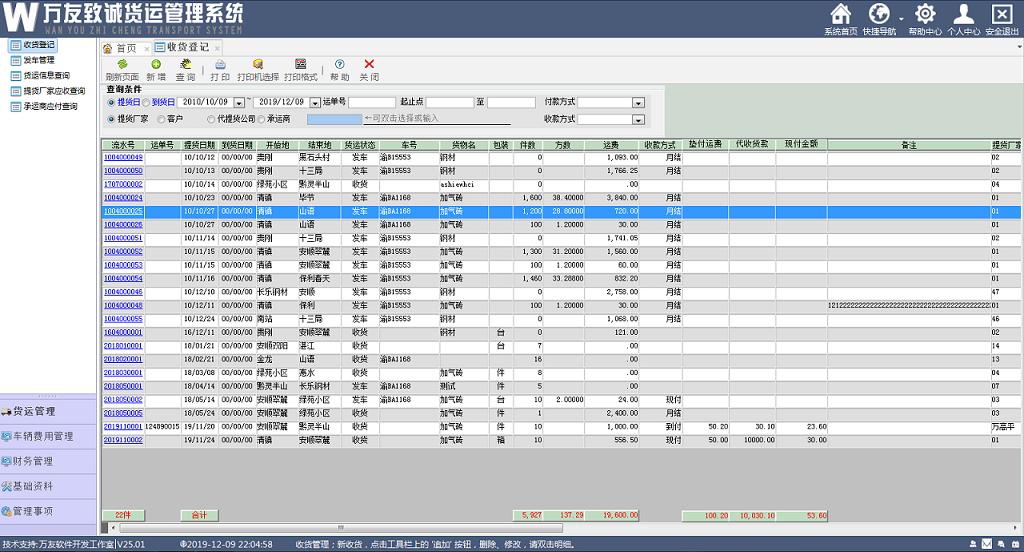Image resolution: width=1024 pixels, height=552 pixels.
Task: Expand the arrow next to 快捷导航
Action: 901,19
